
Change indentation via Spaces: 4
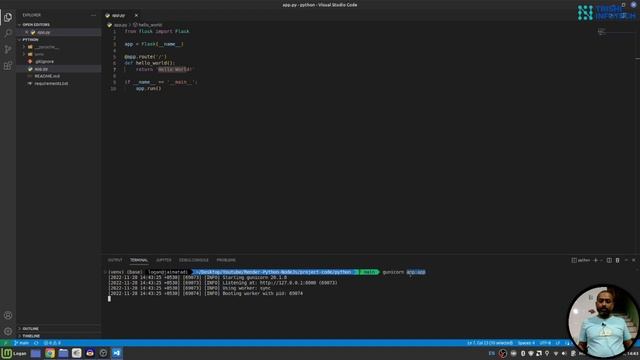pos(526,343)
